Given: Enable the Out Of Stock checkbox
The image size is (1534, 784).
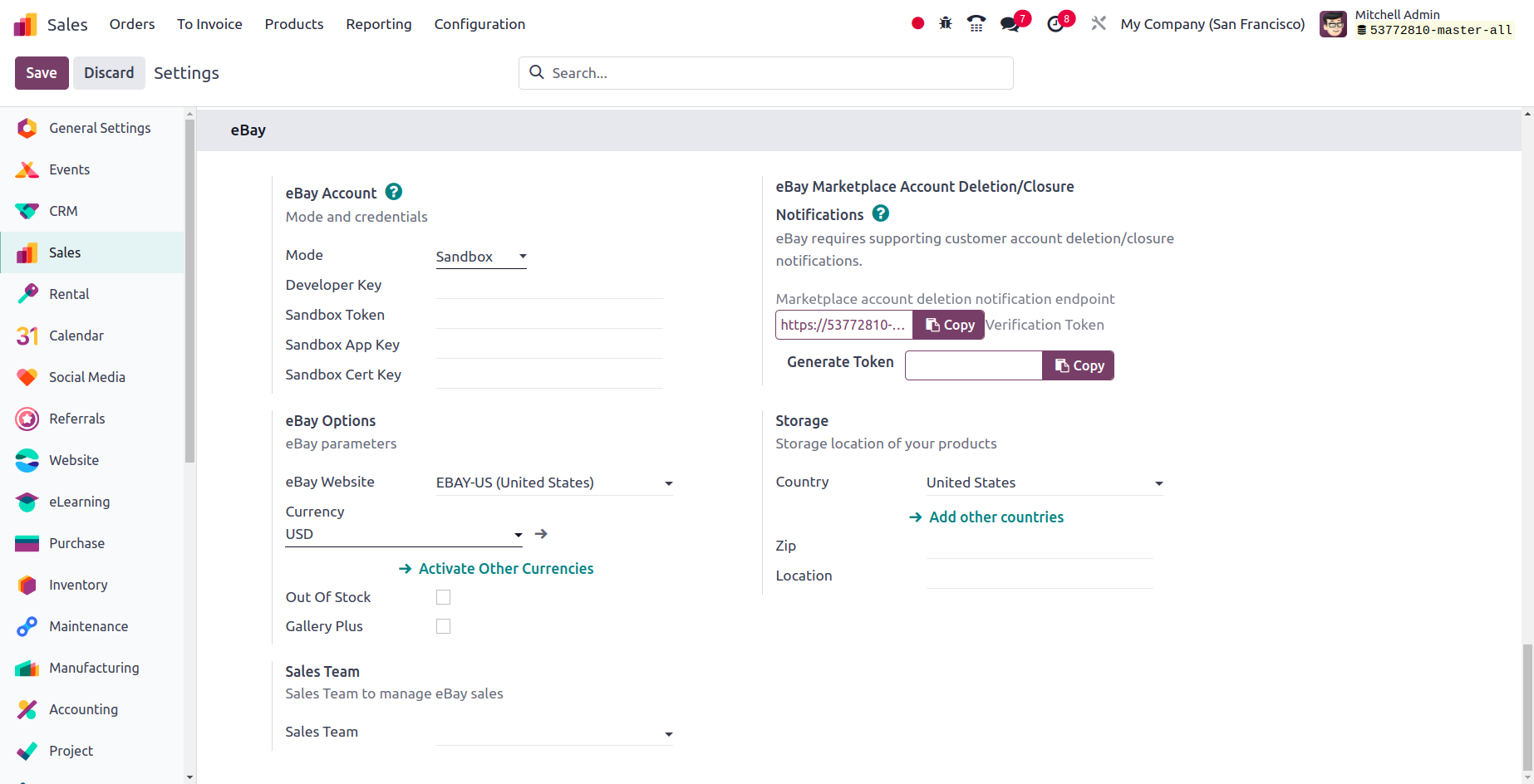Looking at the screenshot, I should tap(443, 597).
